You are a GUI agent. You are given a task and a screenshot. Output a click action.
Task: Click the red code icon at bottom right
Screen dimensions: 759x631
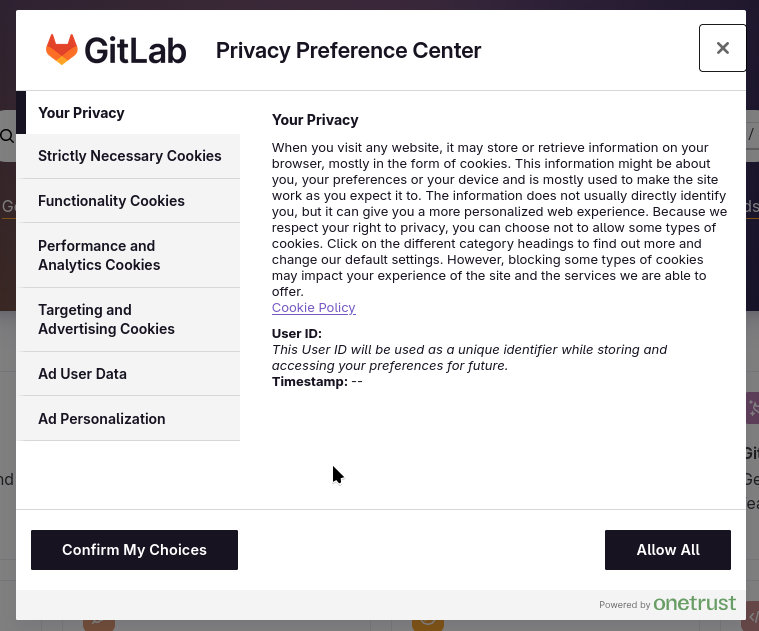tap(752, 619)
